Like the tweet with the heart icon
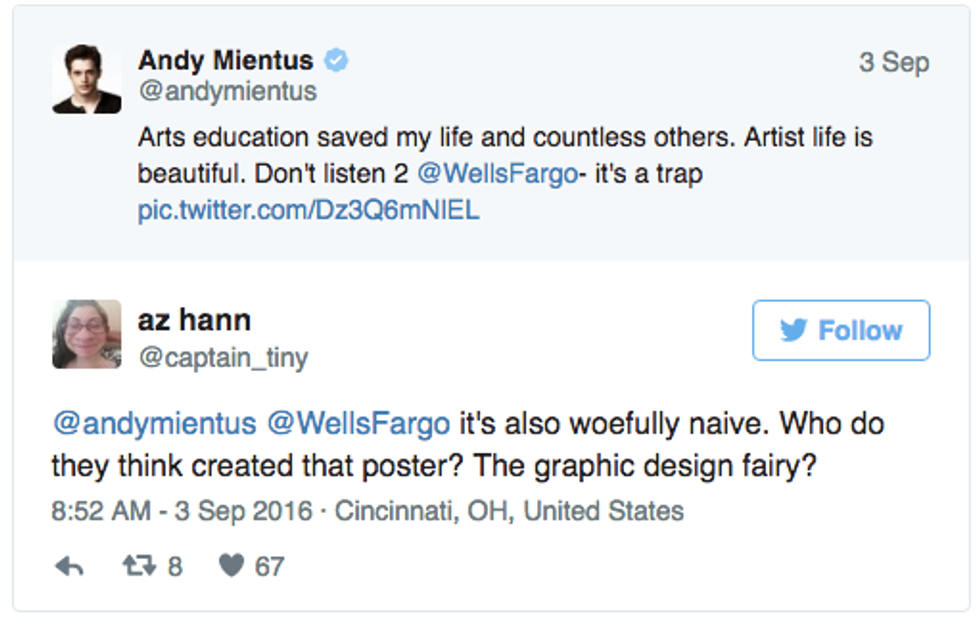 [x=231, y=567]
